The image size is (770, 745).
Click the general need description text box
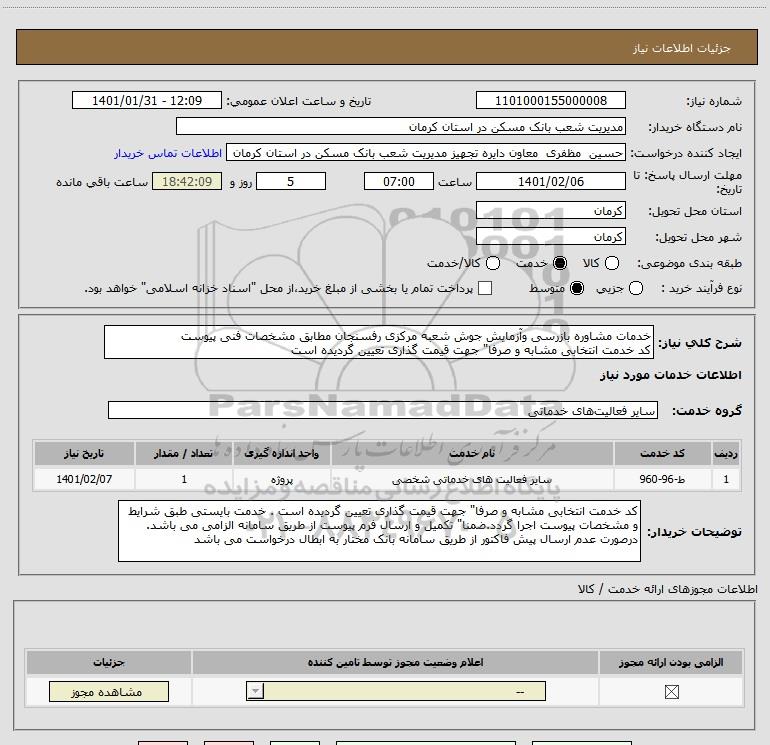click(379, 342)
